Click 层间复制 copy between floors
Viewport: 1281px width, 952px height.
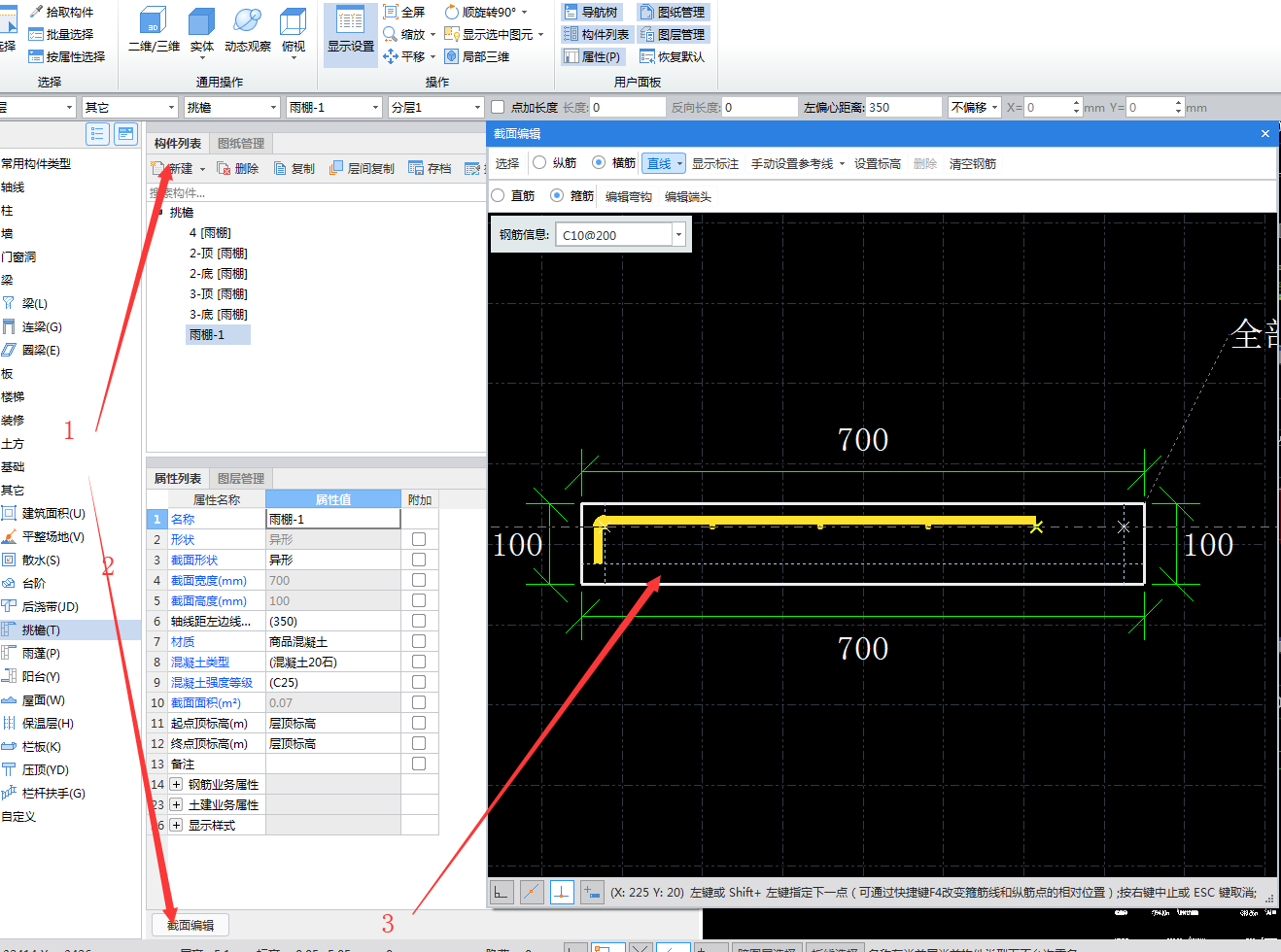click(x=362, y=168)
